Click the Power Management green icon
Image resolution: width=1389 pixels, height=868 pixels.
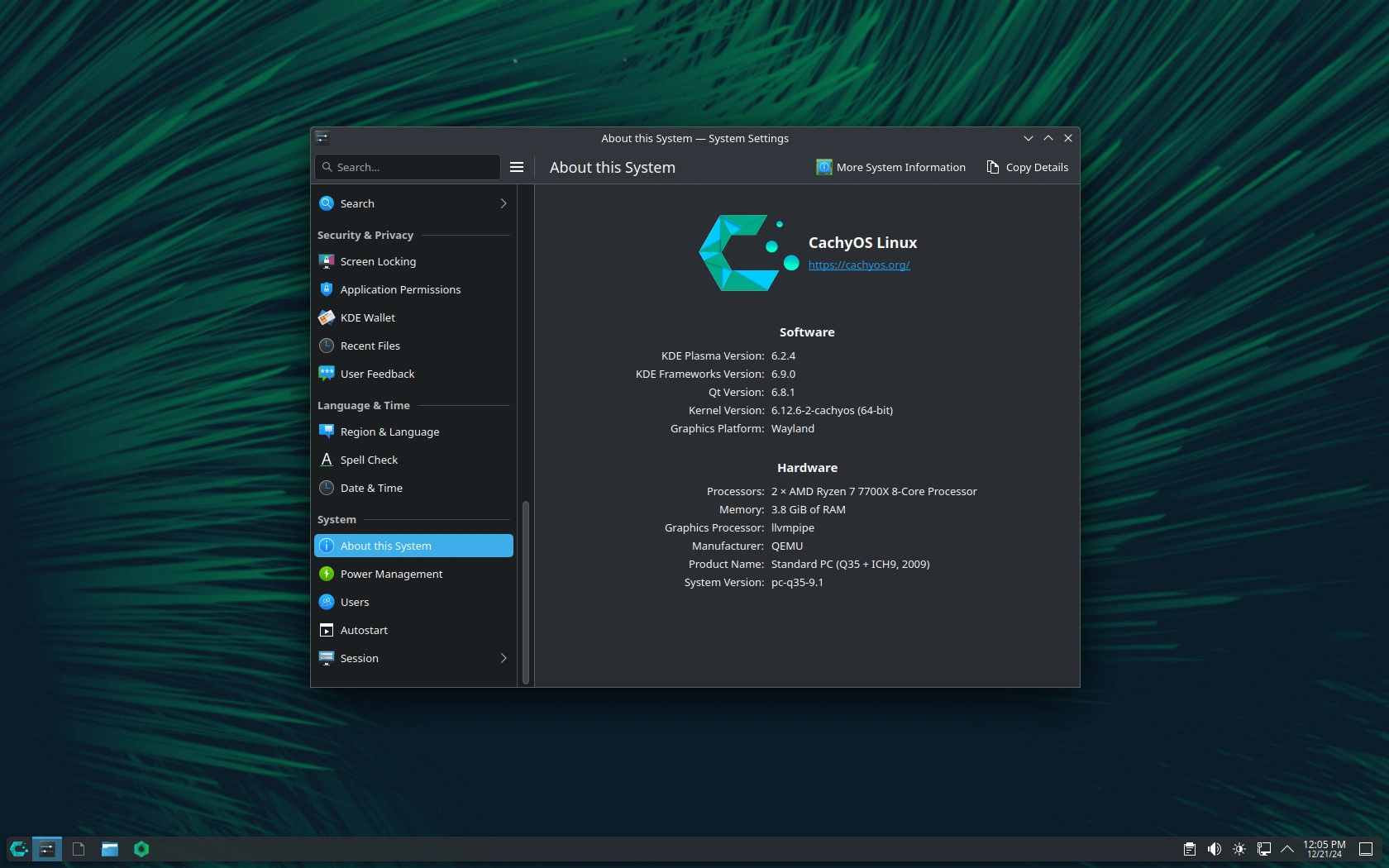point(327,574)
